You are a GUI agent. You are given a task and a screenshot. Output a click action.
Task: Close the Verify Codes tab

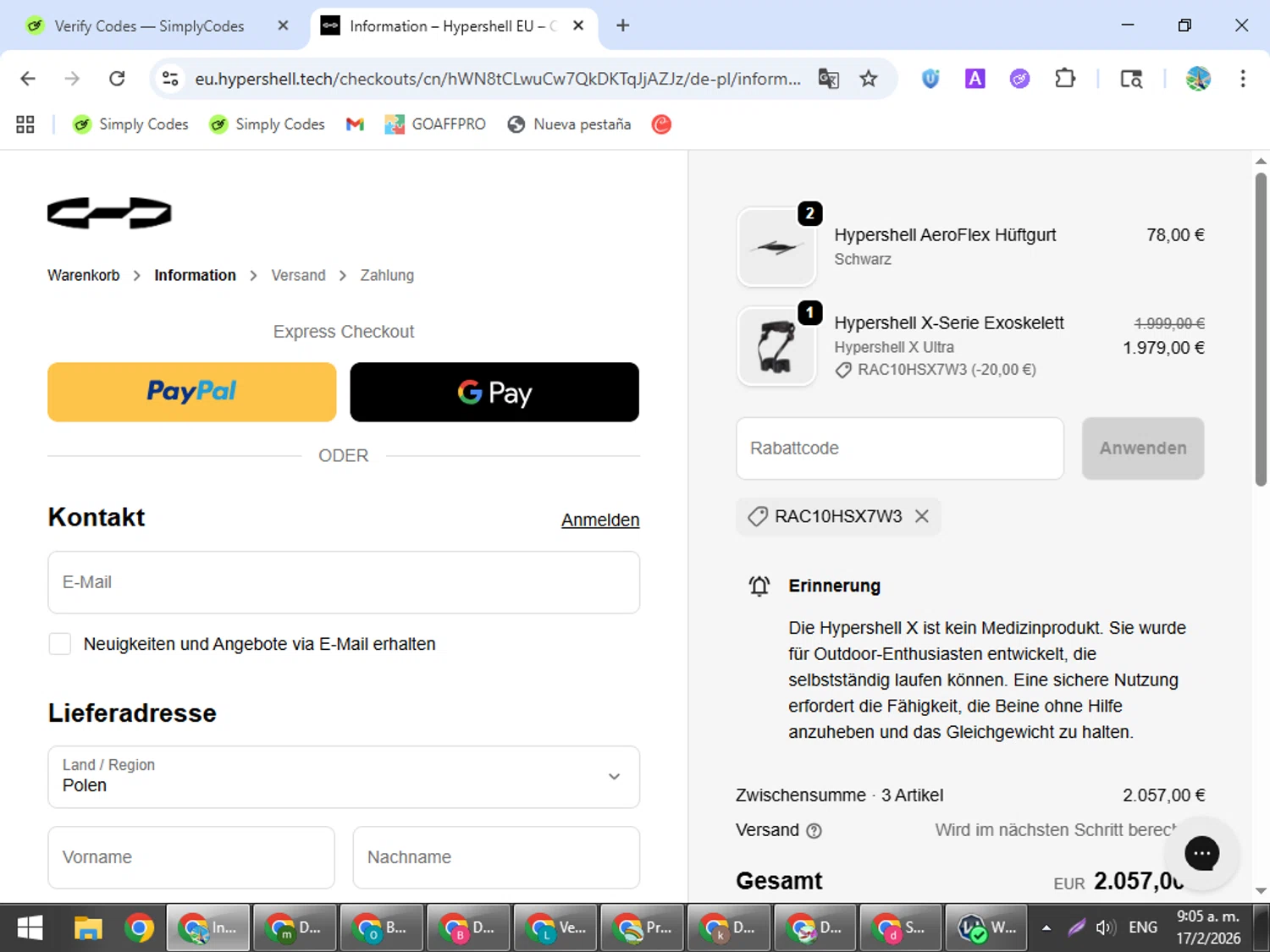click(283, 25)
